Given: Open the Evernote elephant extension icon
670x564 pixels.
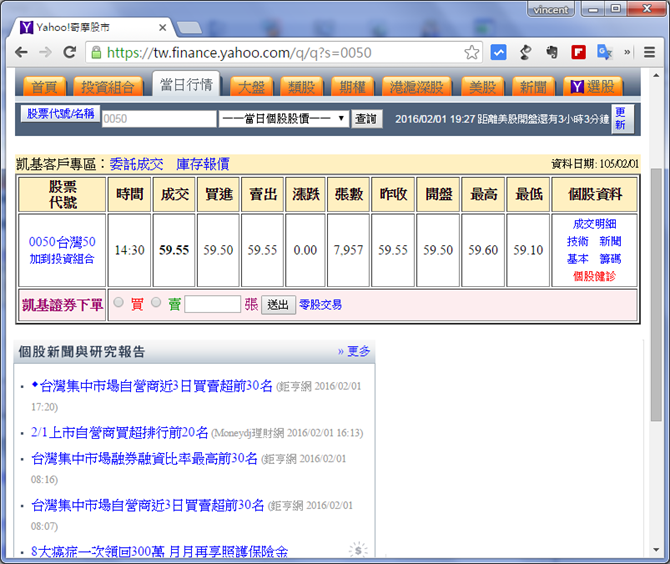Looking at the screenshot, I should click(552, 53).
